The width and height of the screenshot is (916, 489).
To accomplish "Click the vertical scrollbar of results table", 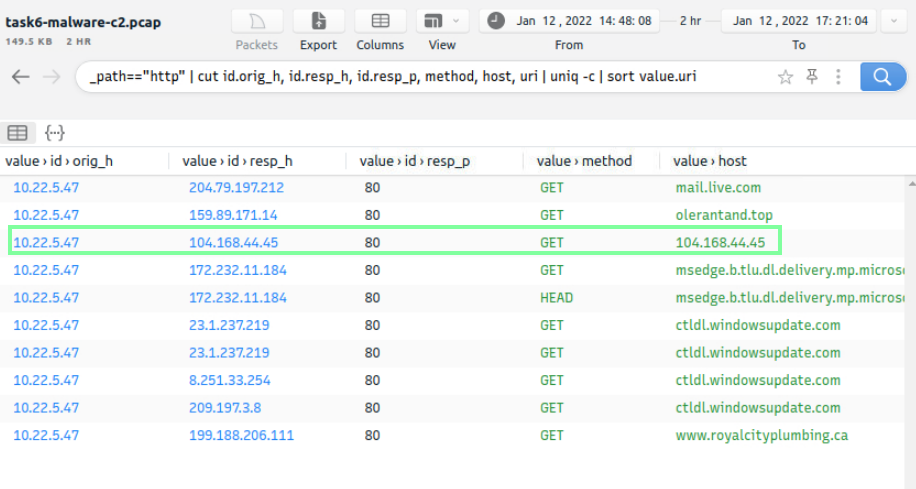I will [910, 300].
